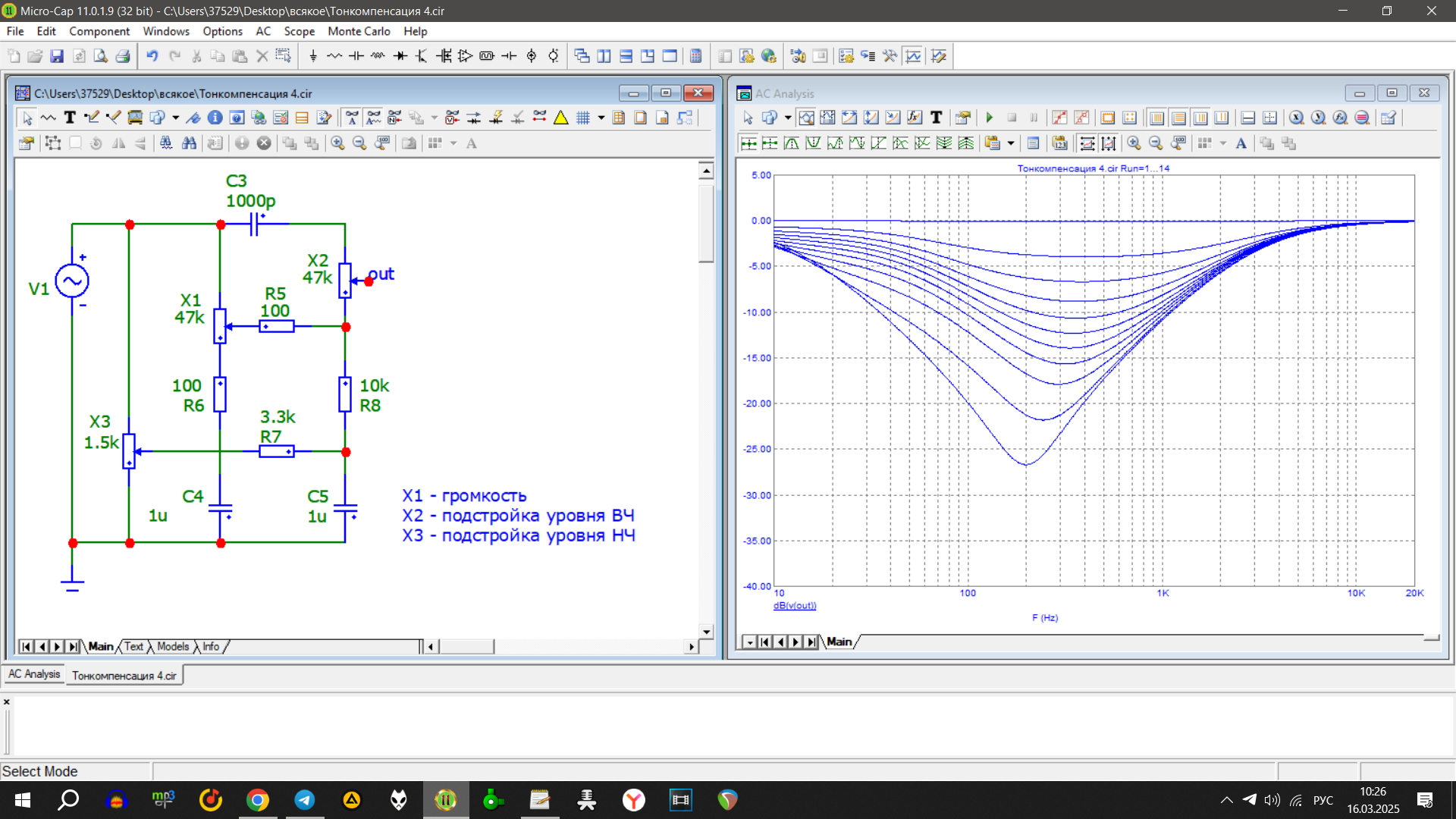Switch to Тонкомпенсация 4.cir window tab
Viewport: 1456px width, 819px height.
[124, 676]
